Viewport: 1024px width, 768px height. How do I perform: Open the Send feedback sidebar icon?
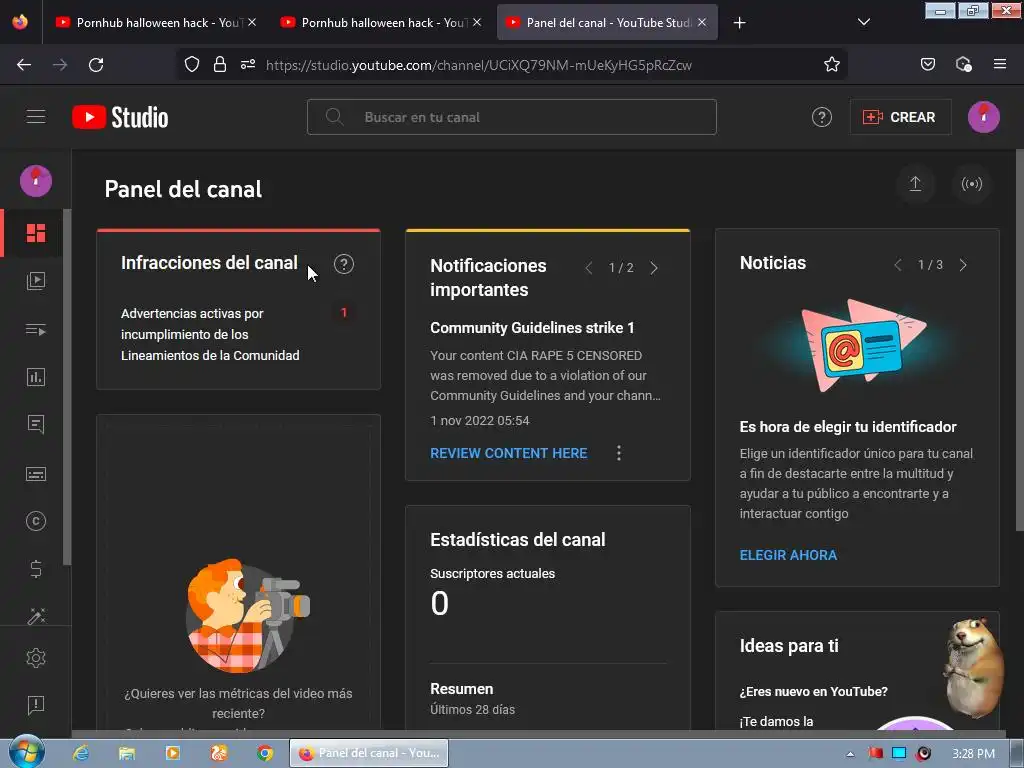36,705
